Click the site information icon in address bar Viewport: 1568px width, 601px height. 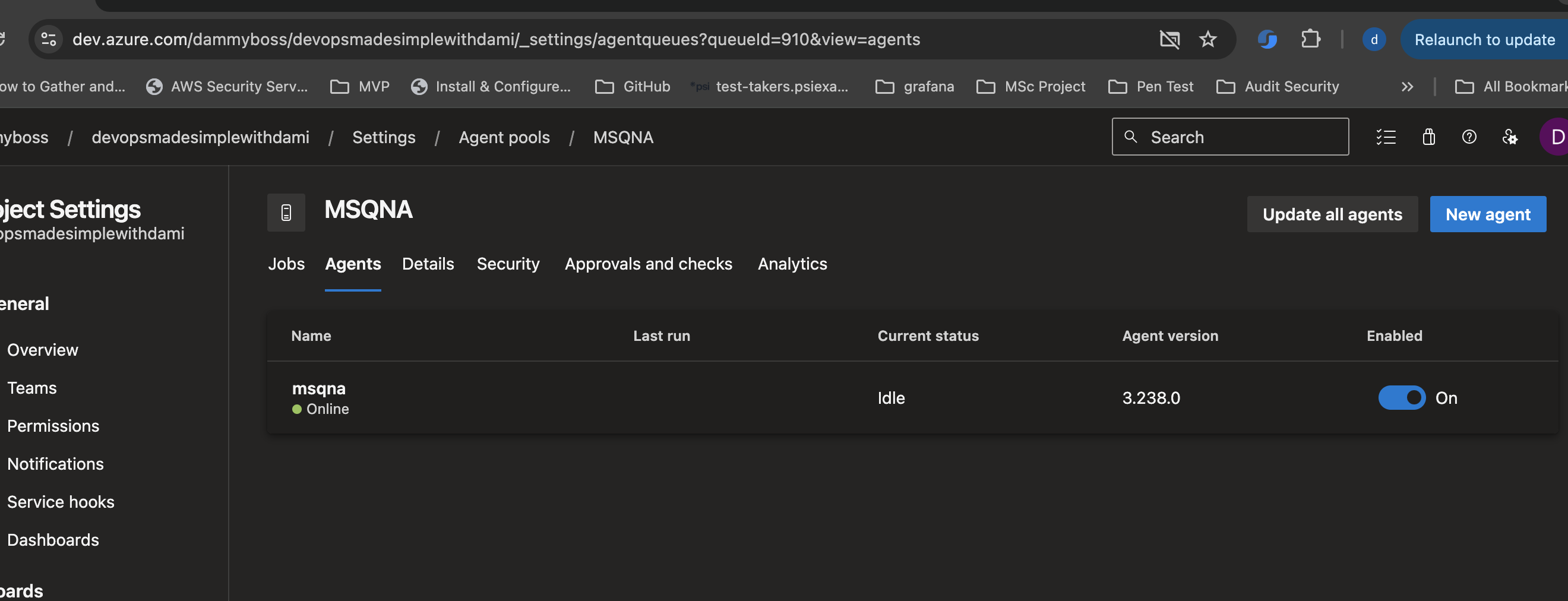coord(49,40)
